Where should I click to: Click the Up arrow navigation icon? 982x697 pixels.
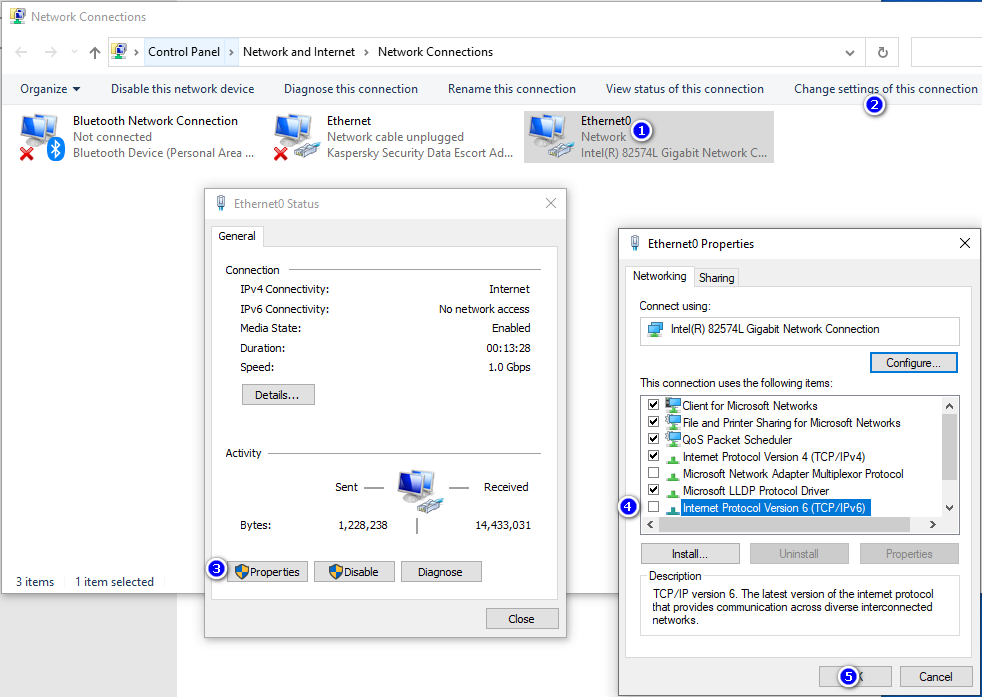pos(95,52)
